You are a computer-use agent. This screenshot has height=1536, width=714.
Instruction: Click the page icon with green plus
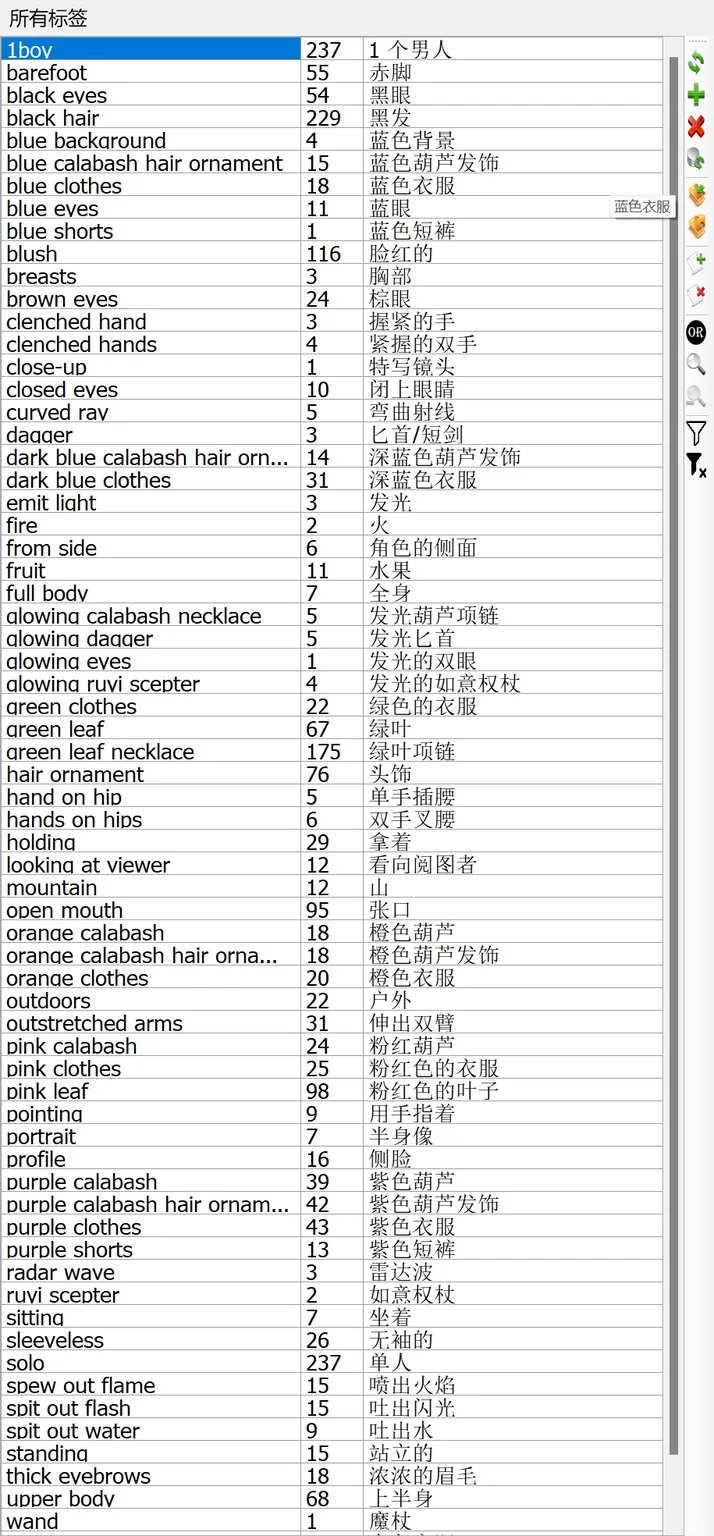pyautogui.click(x=696, y=263)
